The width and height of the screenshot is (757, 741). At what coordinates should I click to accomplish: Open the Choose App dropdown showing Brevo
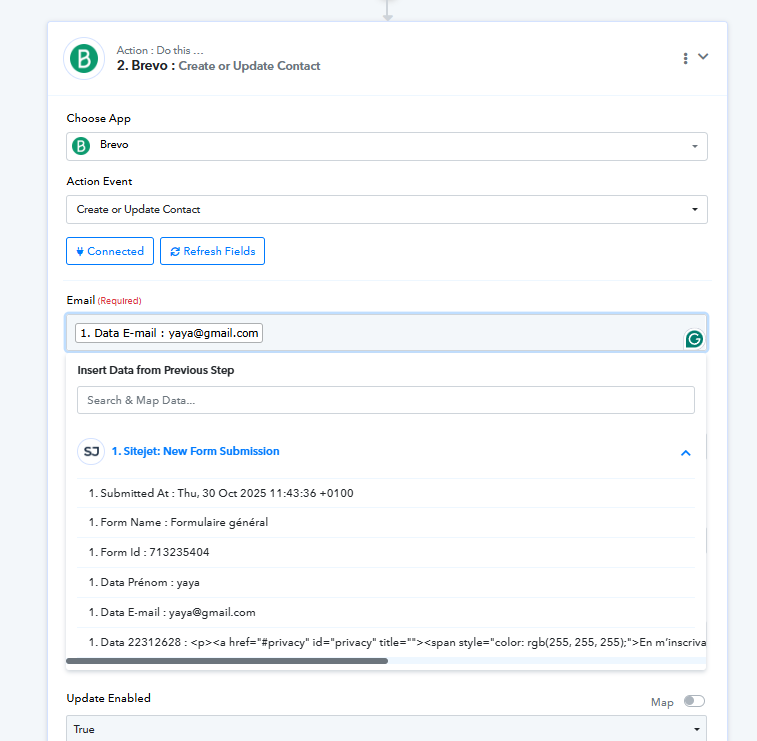click(387, 146)
